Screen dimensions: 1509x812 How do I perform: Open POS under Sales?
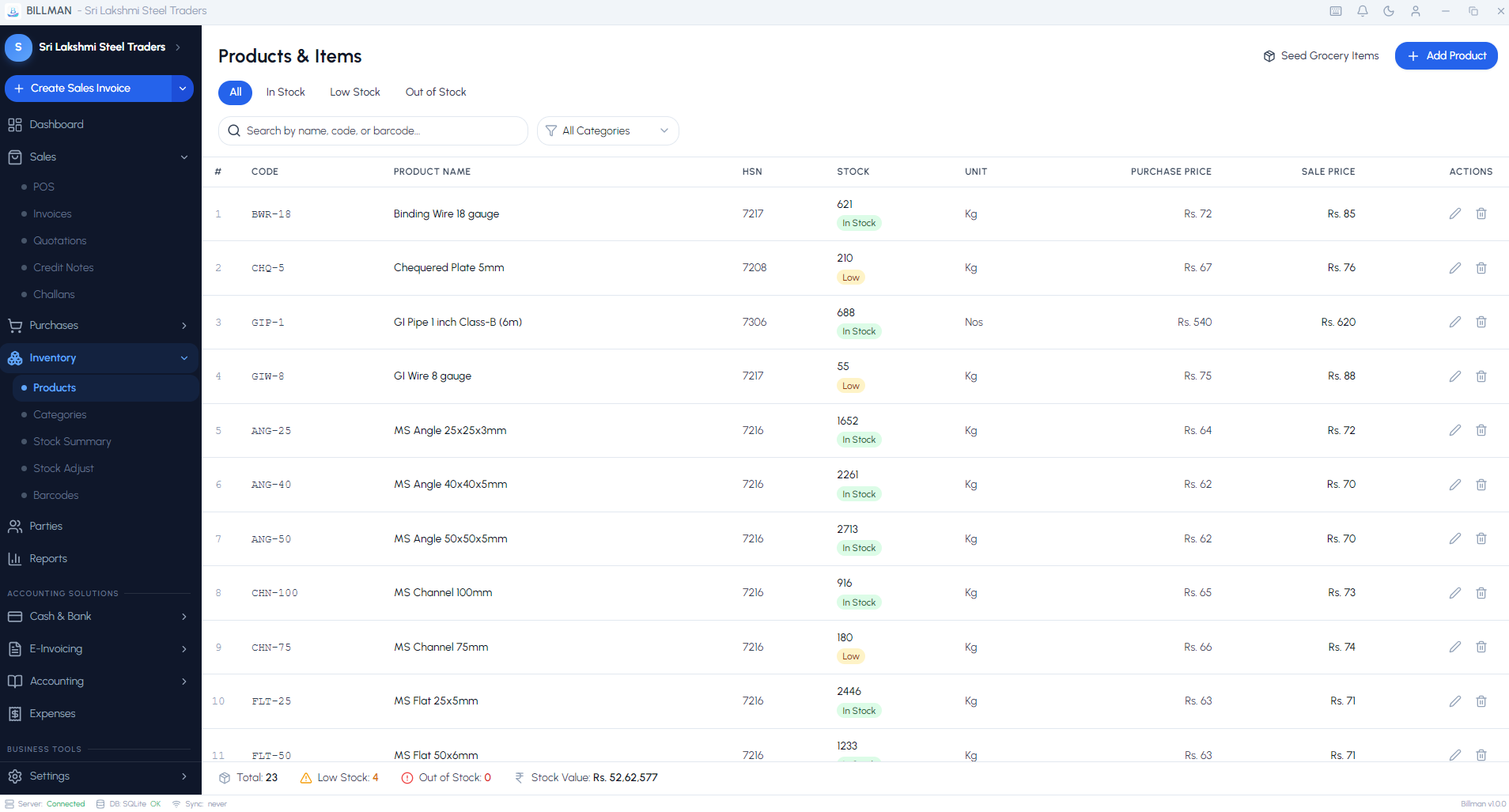[106, 187]
